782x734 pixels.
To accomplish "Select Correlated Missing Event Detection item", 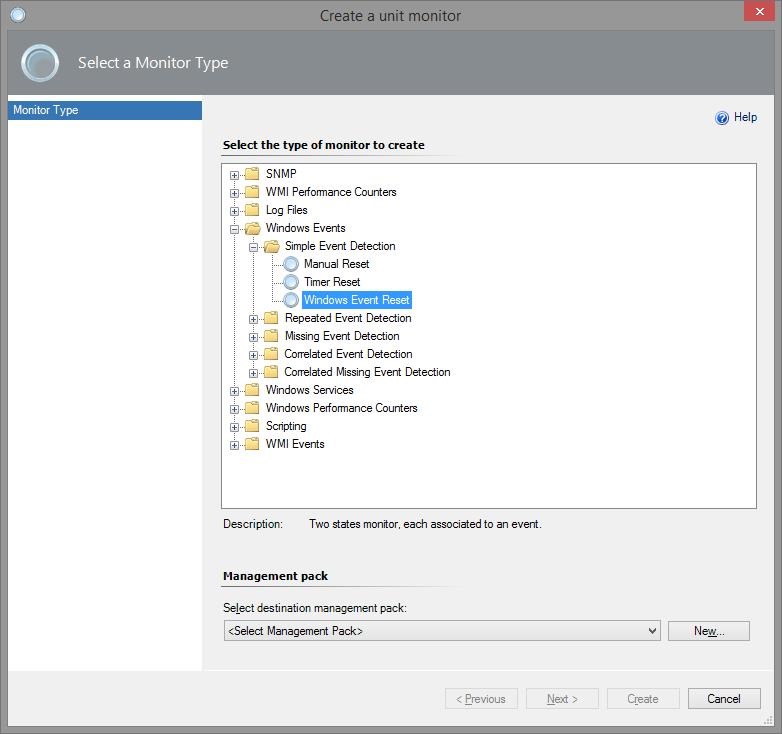I will coord(367,372).
